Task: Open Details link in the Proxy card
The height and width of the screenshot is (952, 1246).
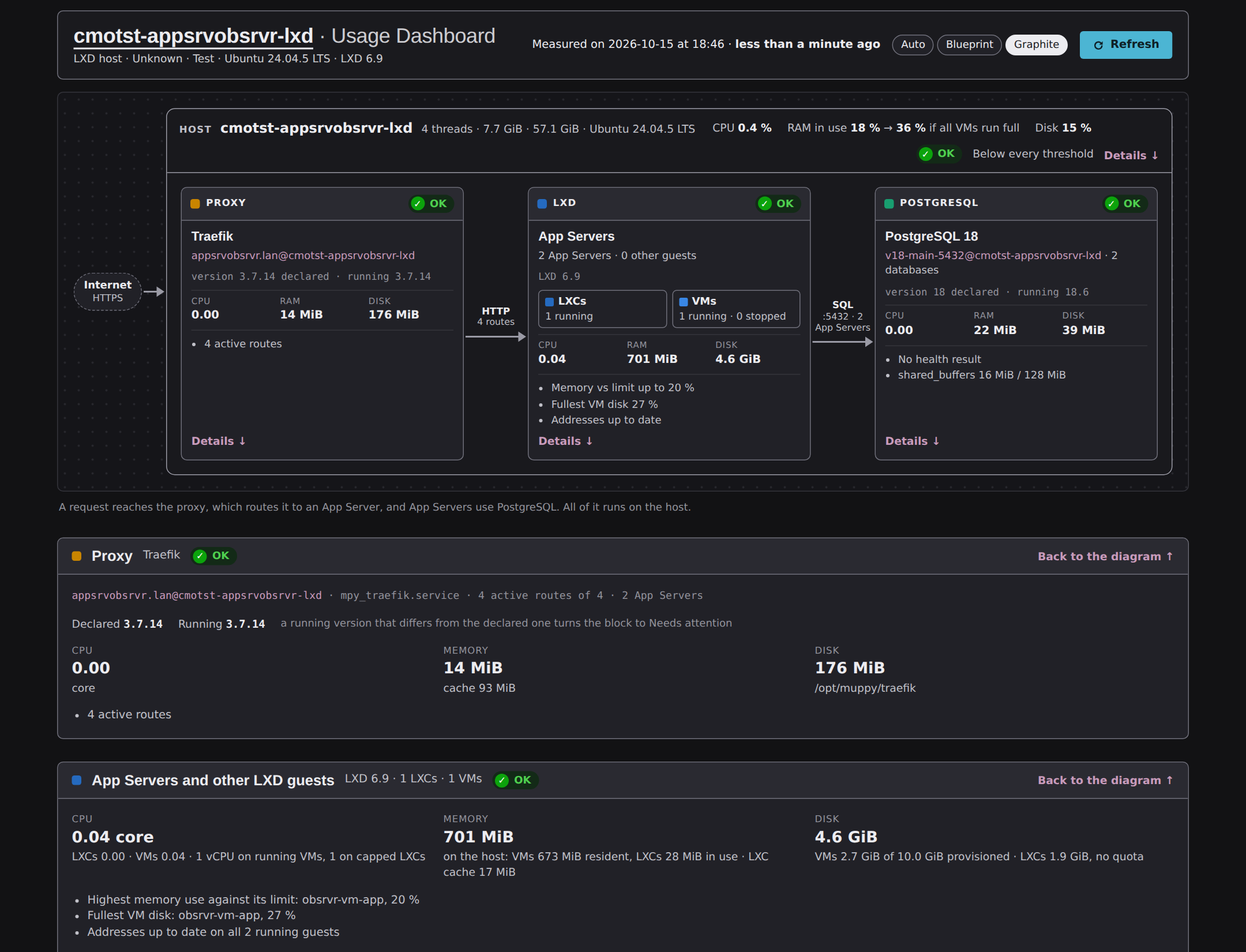Action: pos(219,441)
